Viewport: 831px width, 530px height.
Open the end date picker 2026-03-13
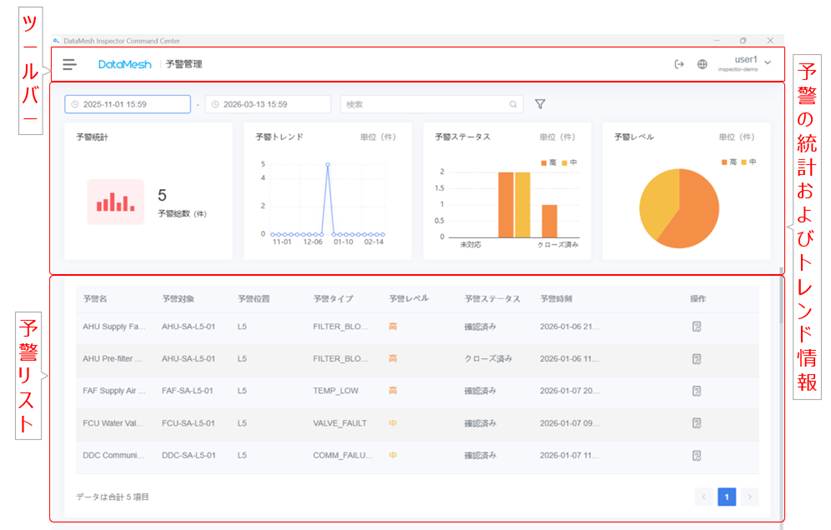[x=268, y=104]
